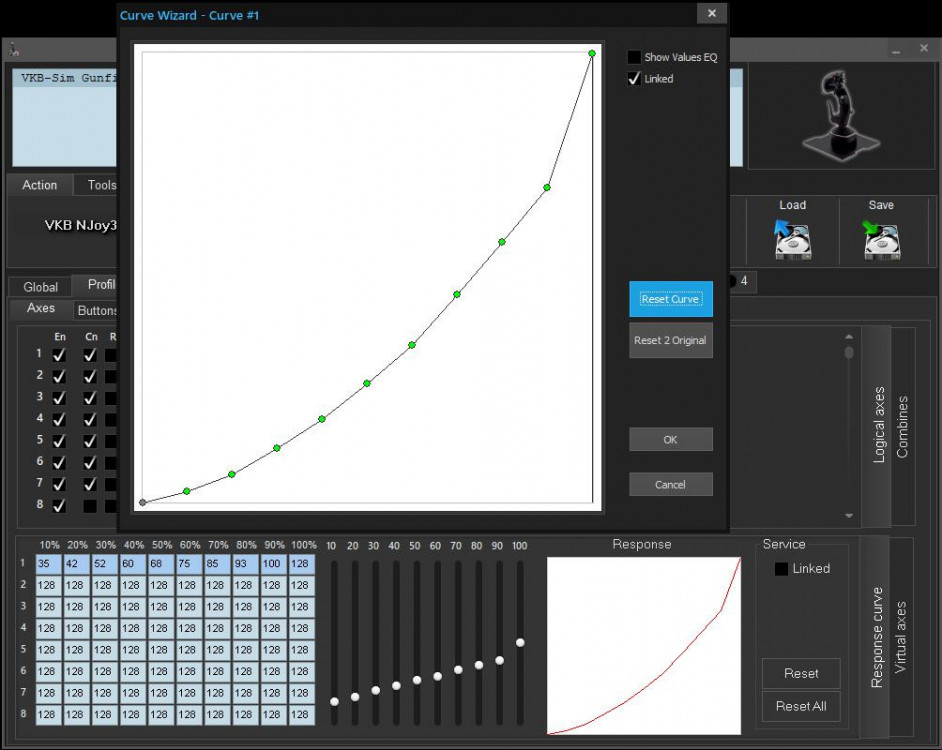This screenshot has height=750, width=942.
Task: Toggle En checkbox for axis 8
Action: pos(59,505)
